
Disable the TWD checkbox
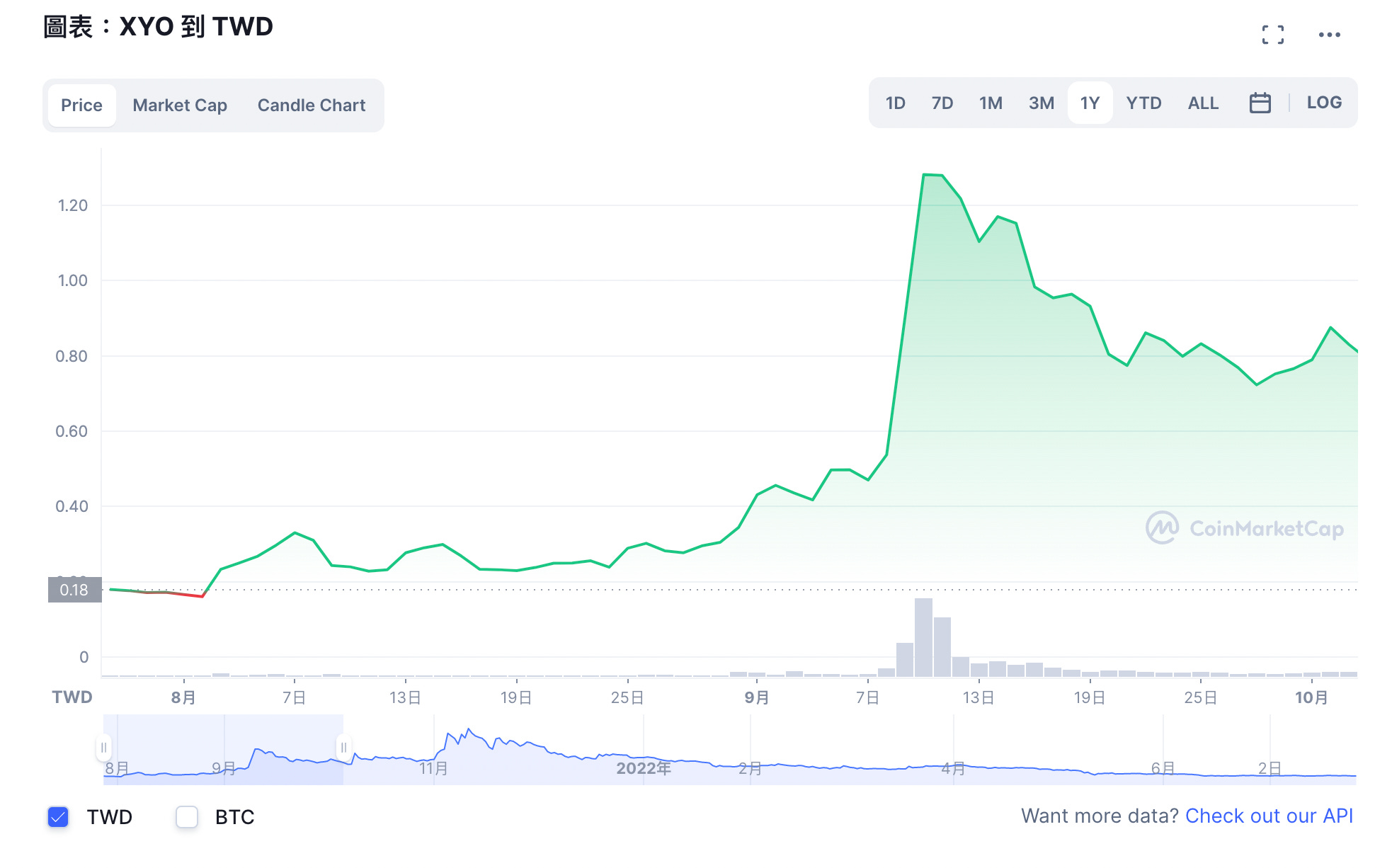pos(58,817)
